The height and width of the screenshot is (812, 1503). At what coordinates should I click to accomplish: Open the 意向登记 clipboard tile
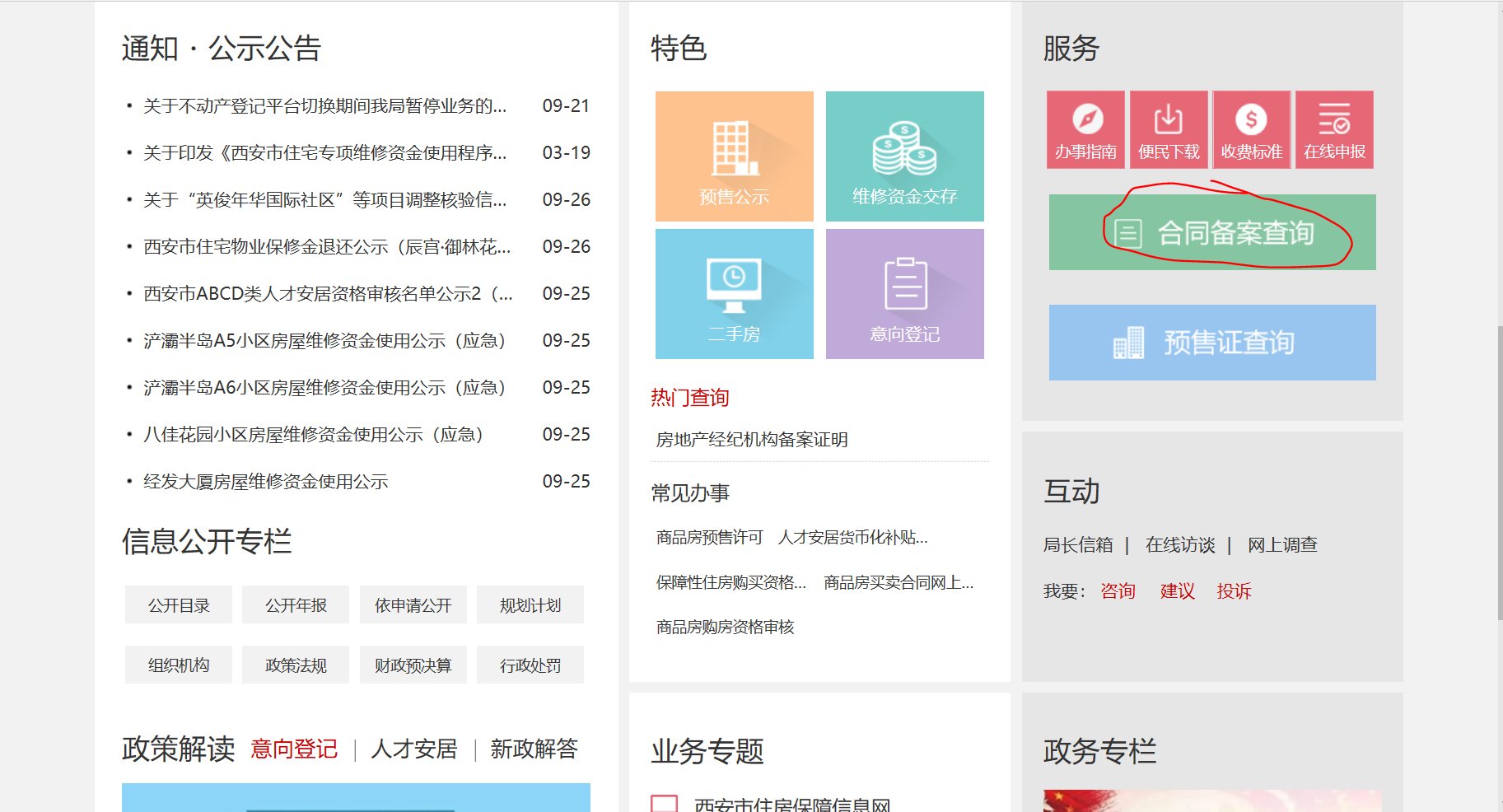point(903,293)
